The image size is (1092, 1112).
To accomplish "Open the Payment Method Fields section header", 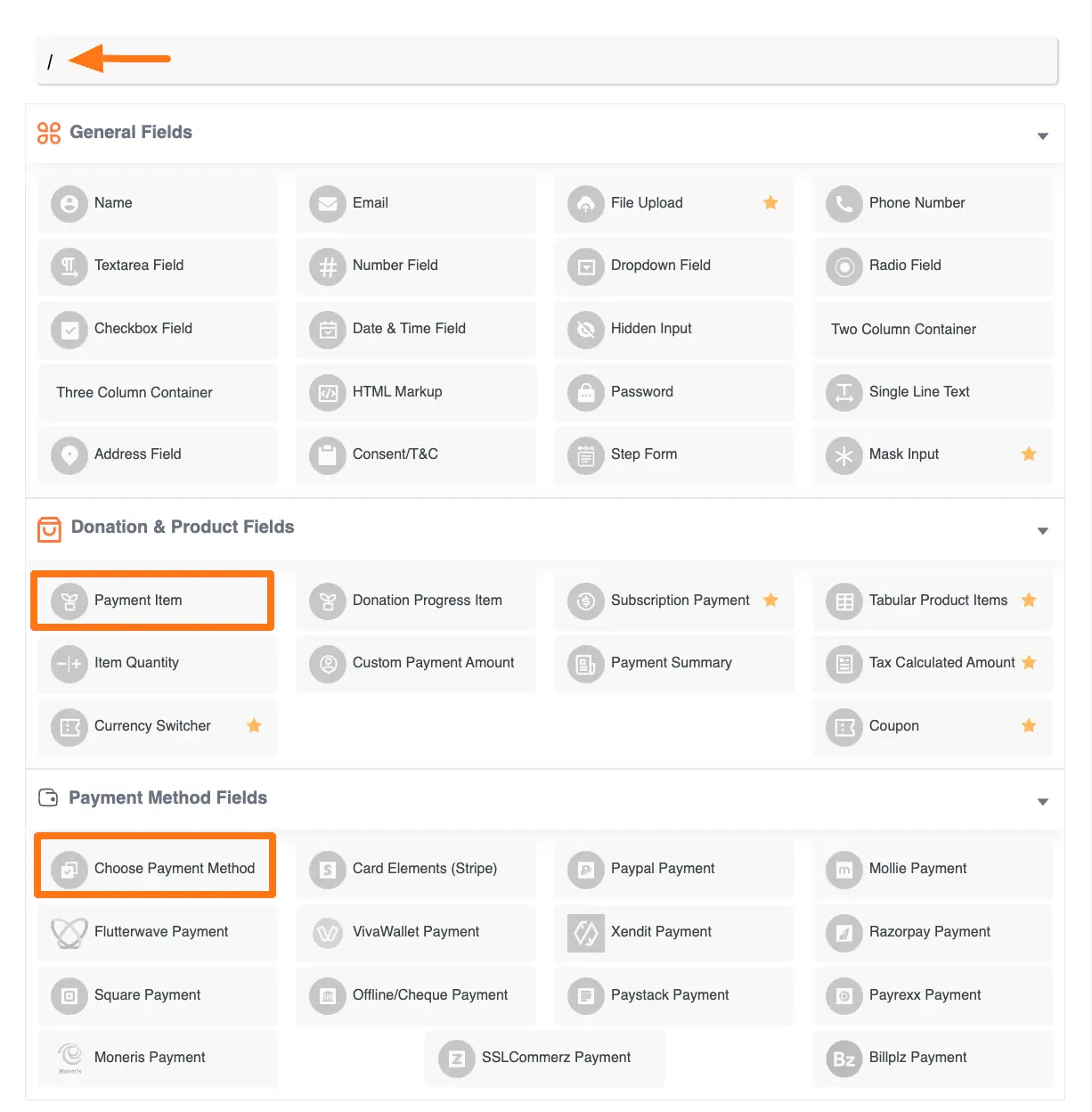I will [x=167, y=797].
